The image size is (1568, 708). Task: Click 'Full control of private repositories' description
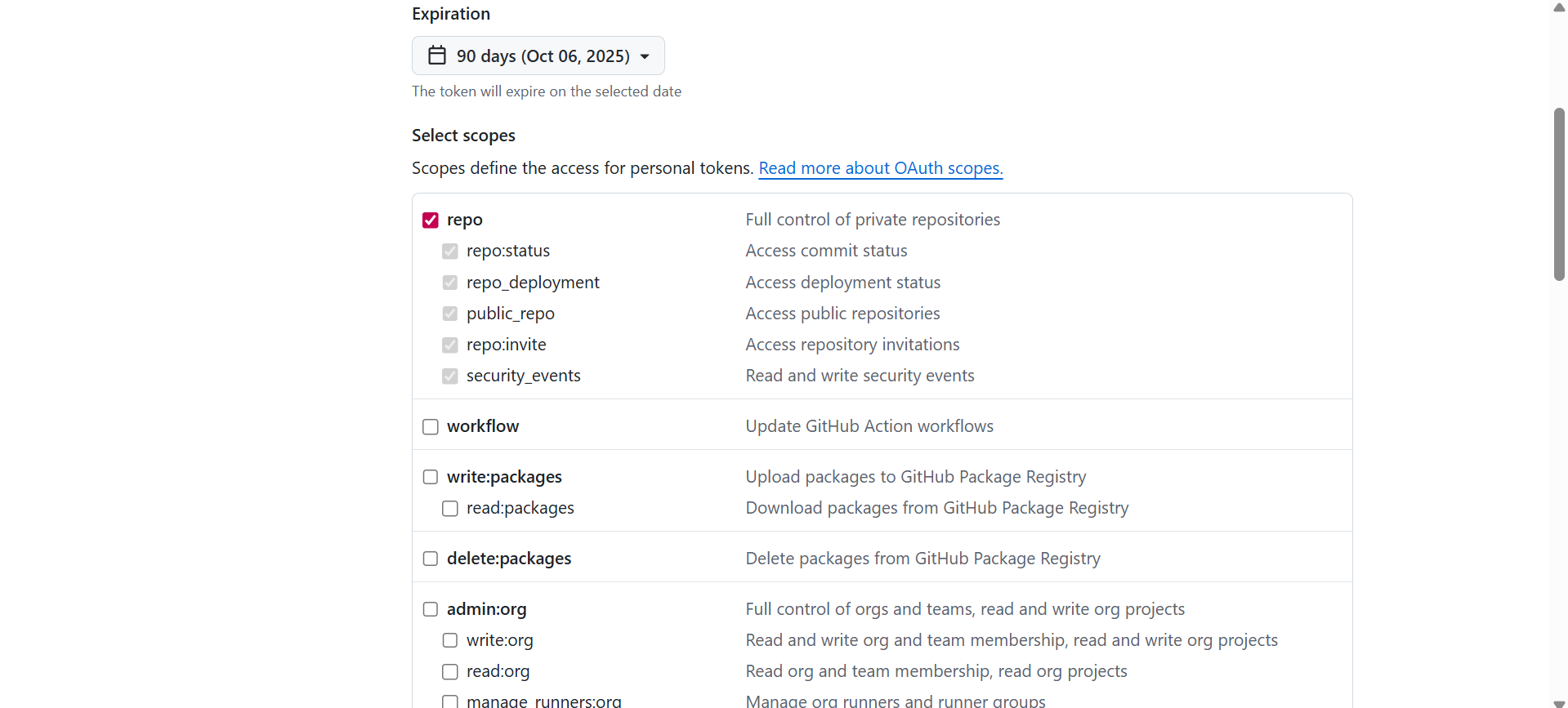pyautogui.click(x=873, y=220)
